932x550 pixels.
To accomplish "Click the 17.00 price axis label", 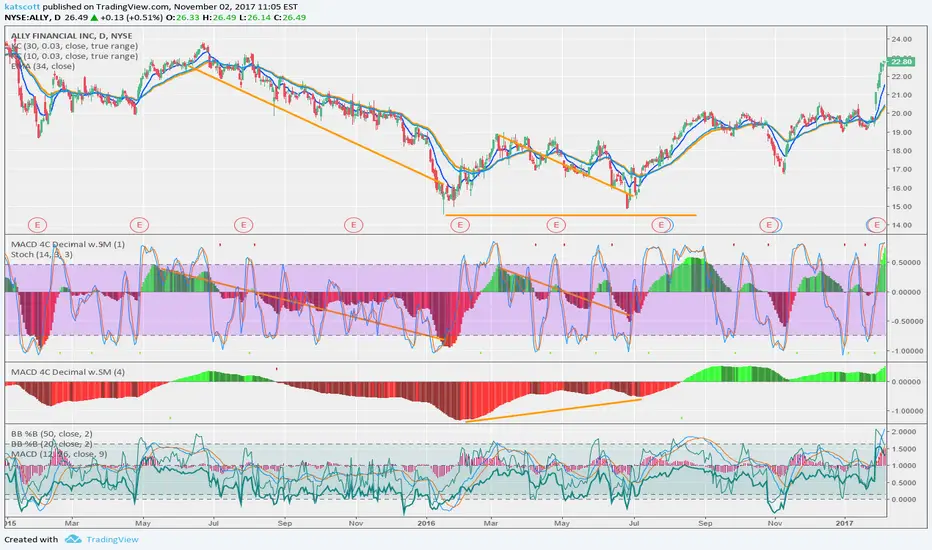I will pos(901,169).
